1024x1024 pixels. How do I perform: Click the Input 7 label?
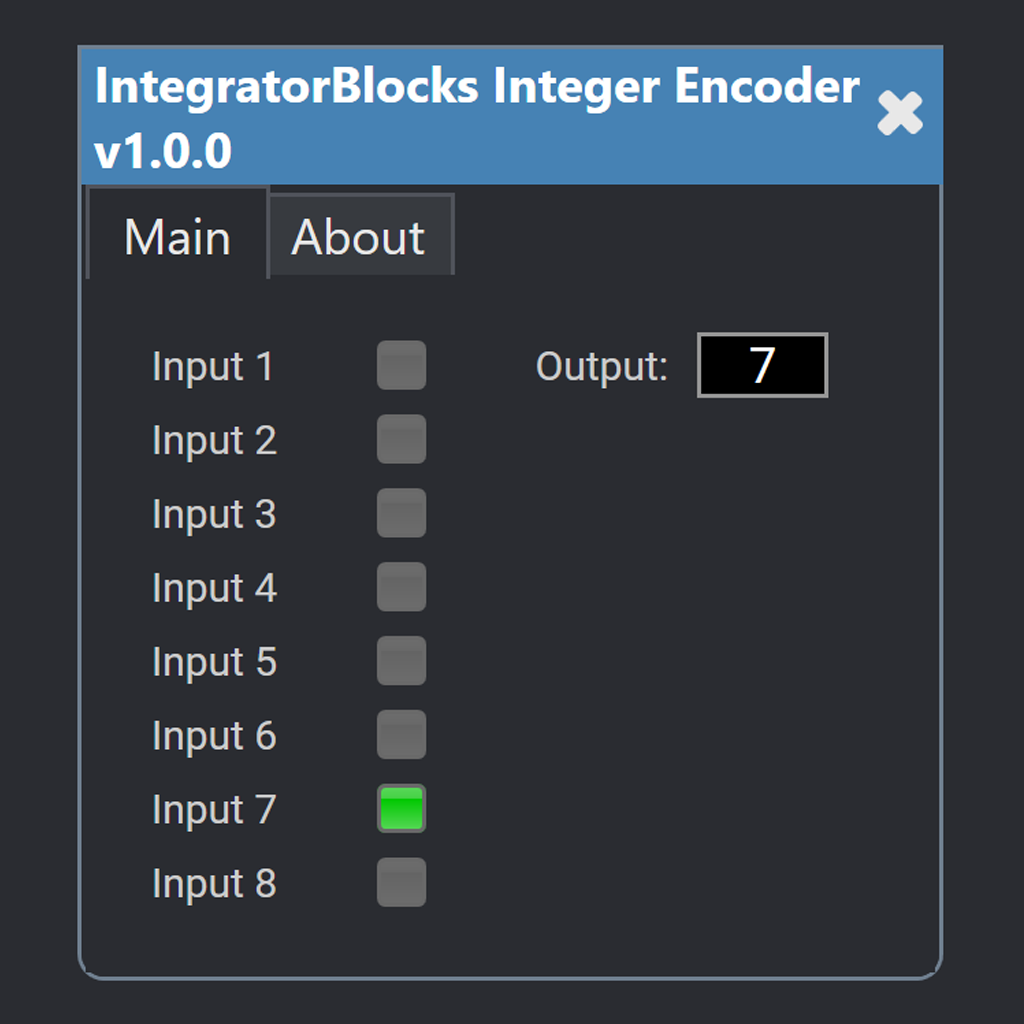pos(213,809)
